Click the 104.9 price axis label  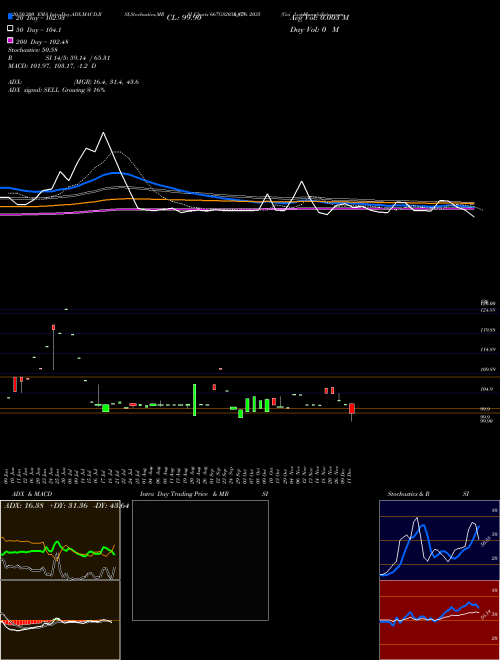487,390
